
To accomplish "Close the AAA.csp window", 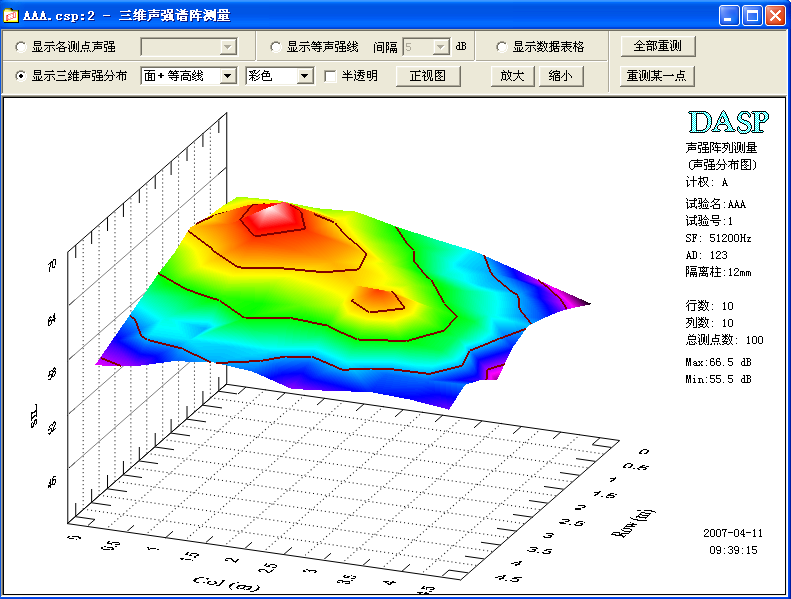I will pos(774,15).
